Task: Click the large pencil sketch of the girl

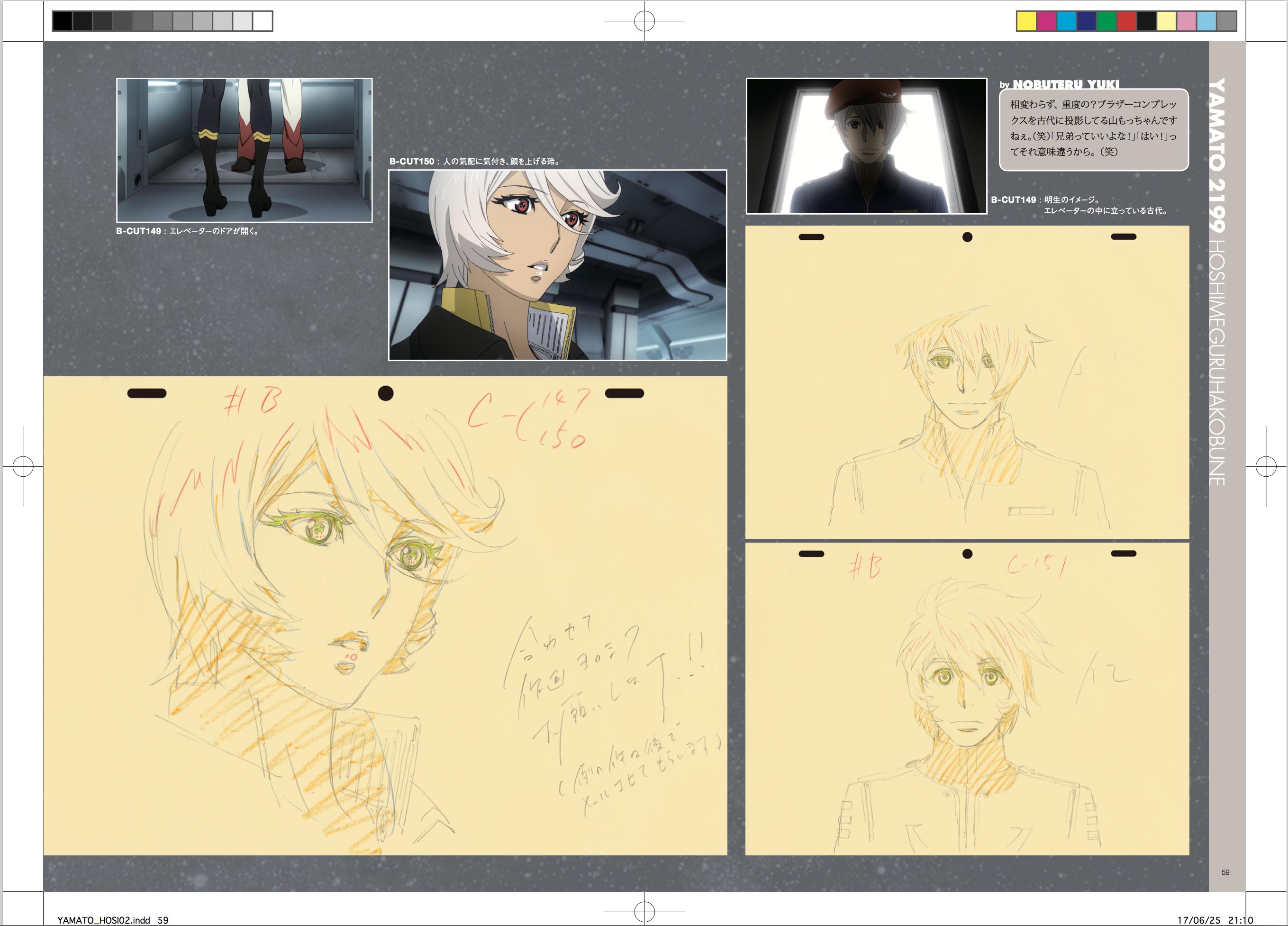Action: (385, 615)
